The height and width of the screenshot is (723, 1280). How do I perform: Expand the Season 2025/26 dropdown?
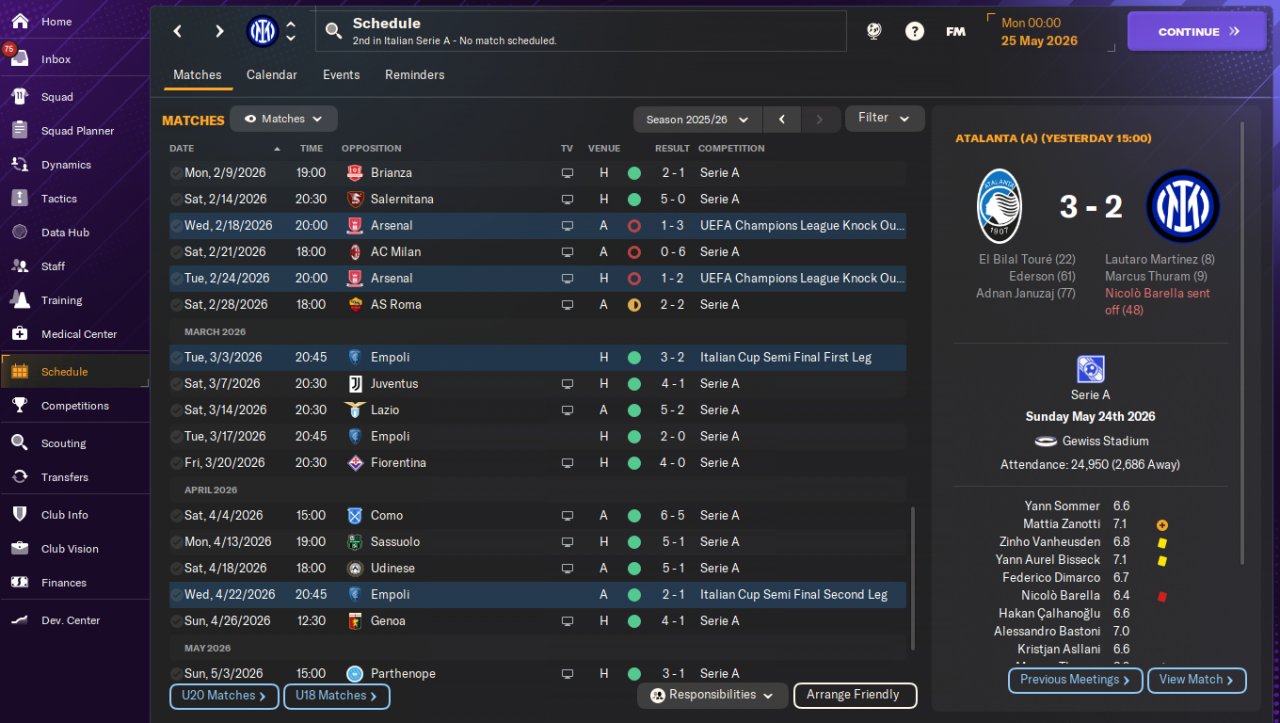click(x=697, y=120)
